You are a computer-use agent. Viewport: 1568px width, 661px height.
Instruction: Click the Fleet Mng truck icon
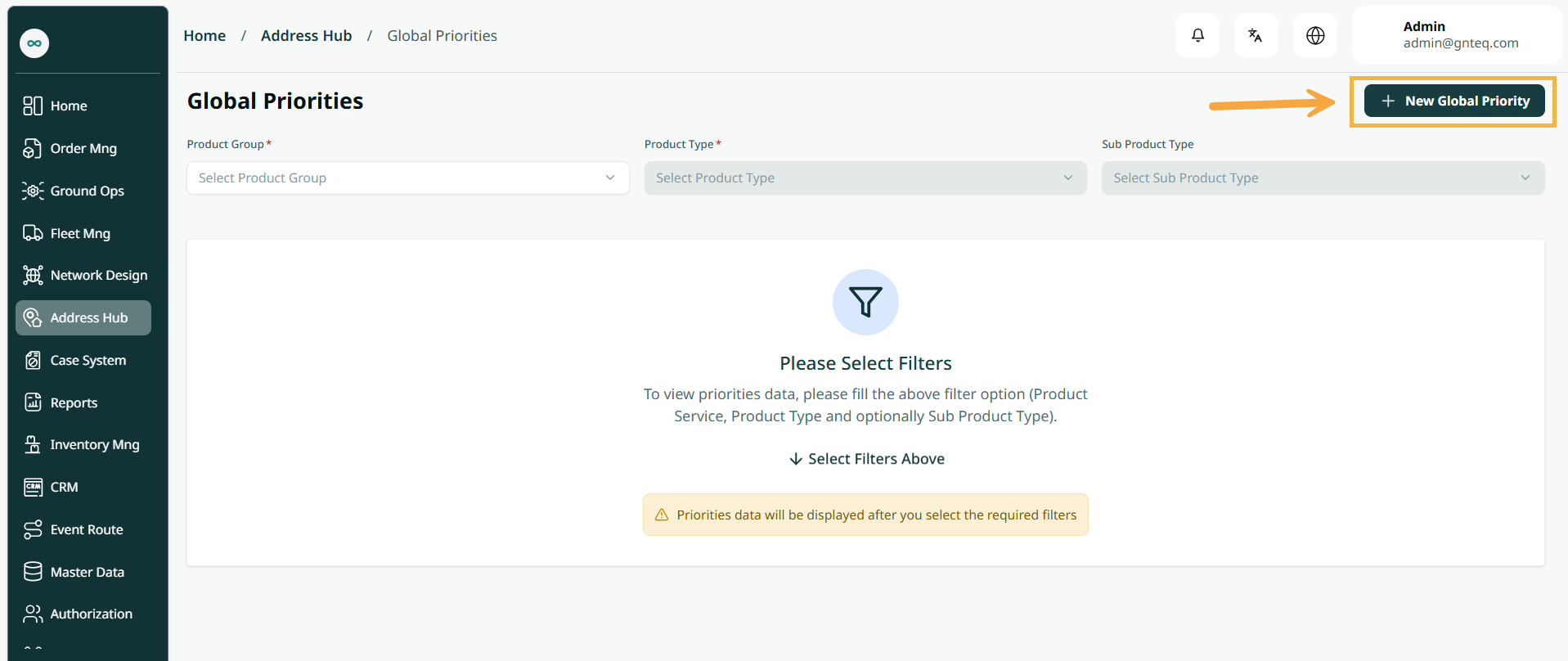[33, 233]
